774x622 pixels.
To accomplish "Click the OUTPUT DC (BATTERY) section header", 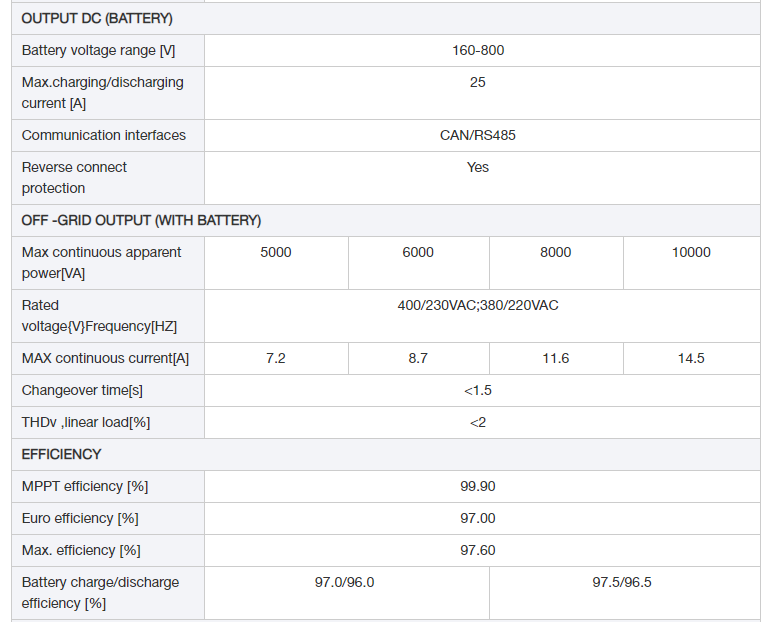I will 97,19.
